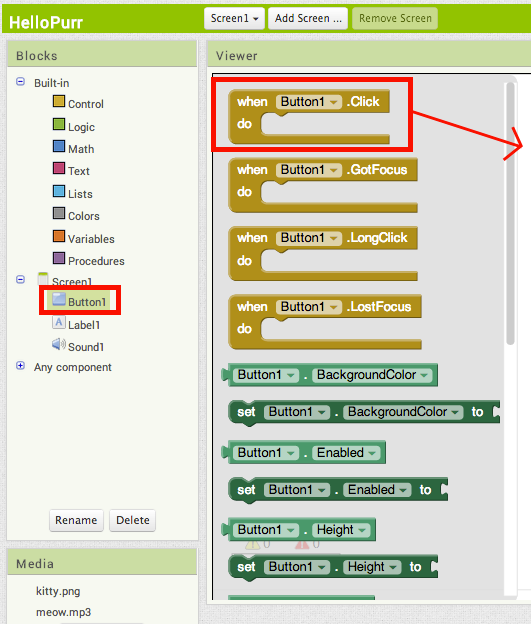Select the Sound1 component icon
Screen dimensions: 531x624
click(x=59, y=344)
